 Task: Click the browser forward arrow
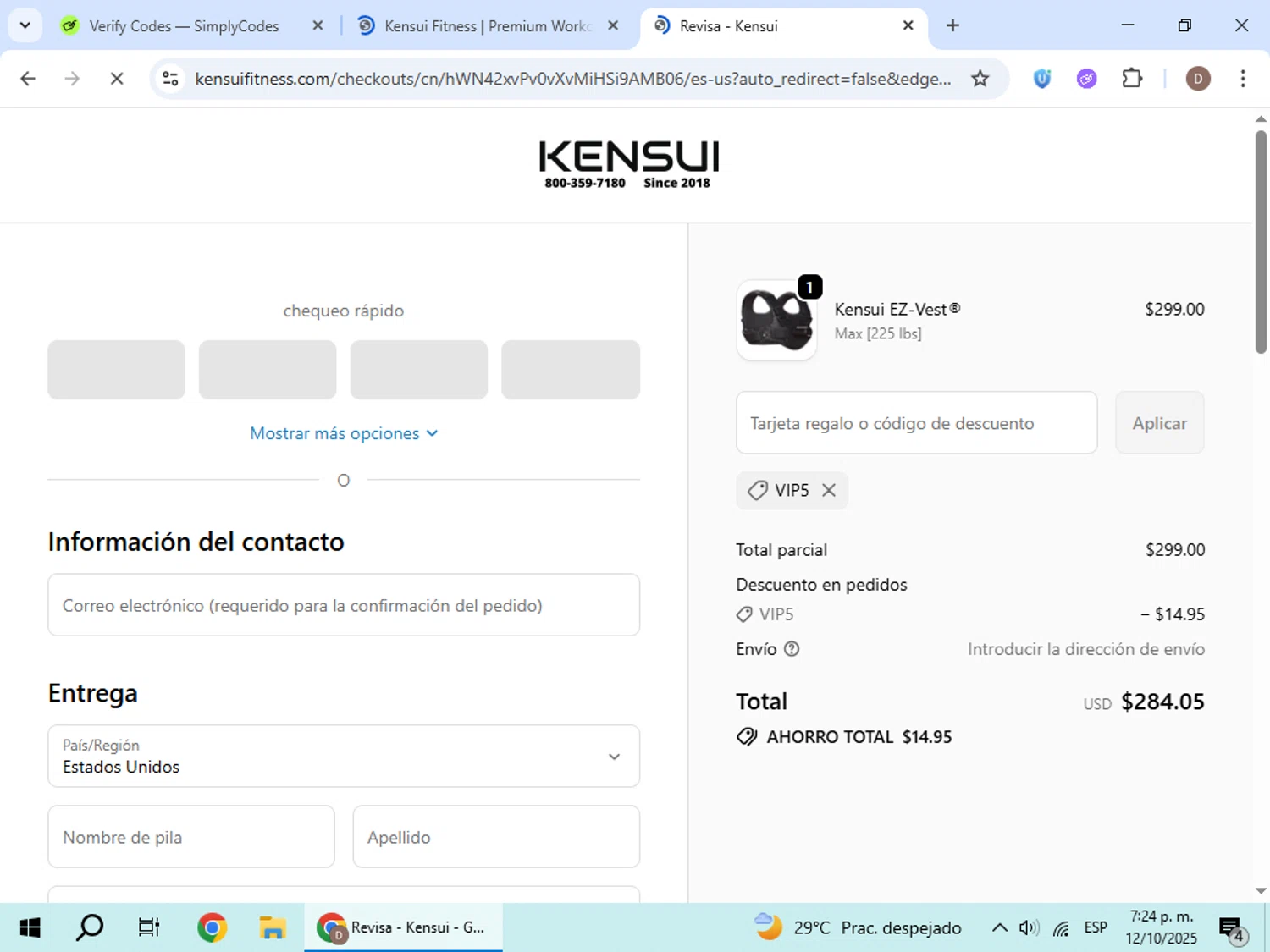point(72,79)
